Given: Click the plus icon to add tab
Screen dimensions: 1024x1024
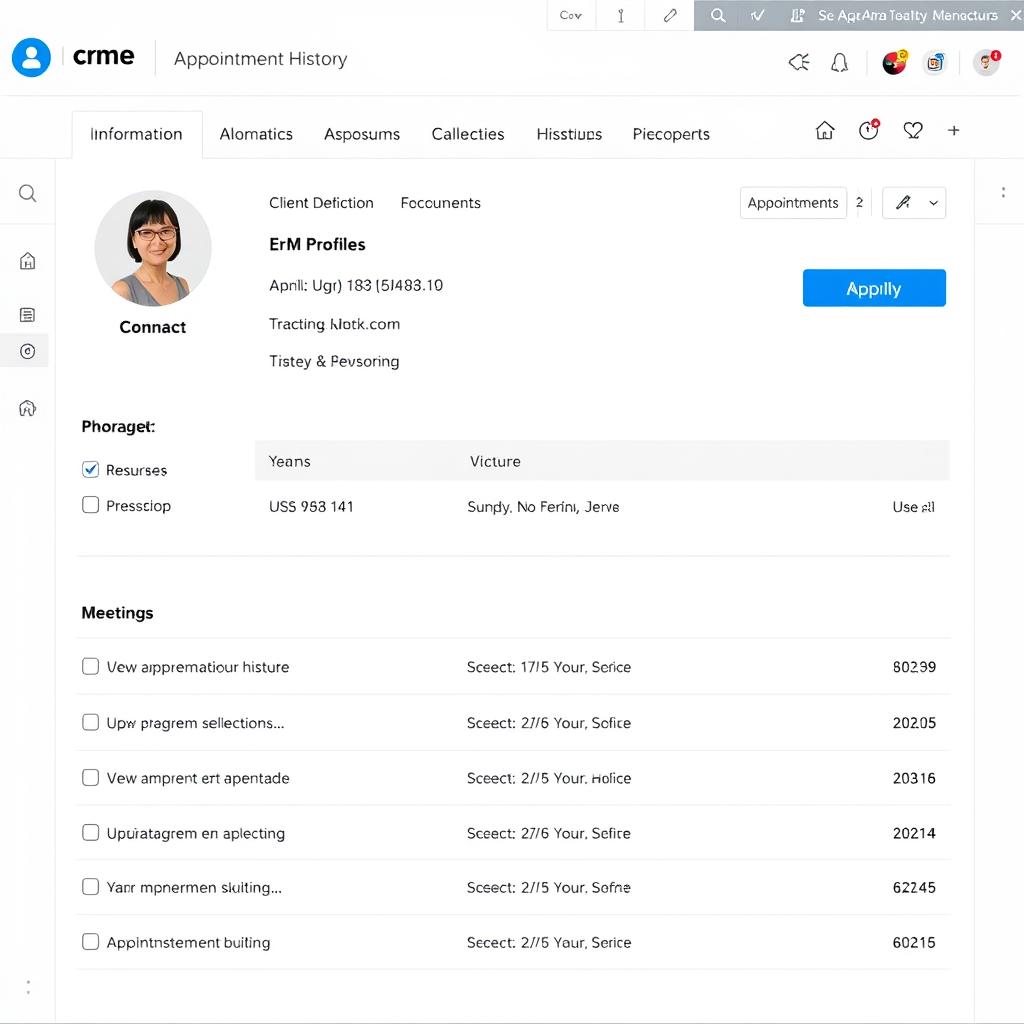Looking at the screenshot, I should [953, 130].
